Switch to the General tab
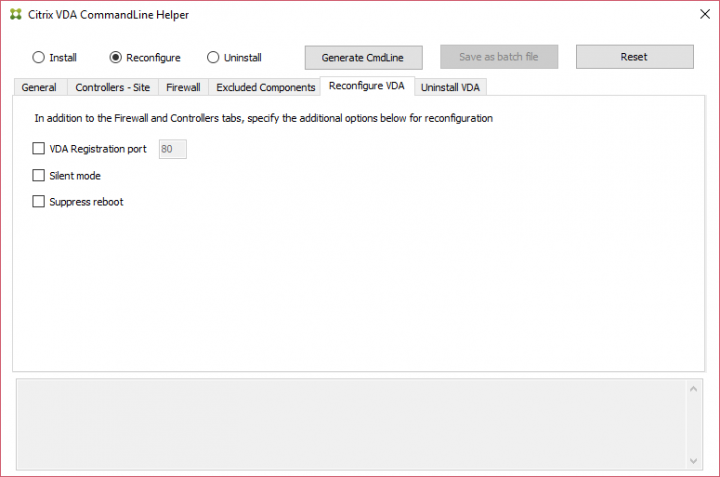Screen dimensions: 720x477 [39, 87]
